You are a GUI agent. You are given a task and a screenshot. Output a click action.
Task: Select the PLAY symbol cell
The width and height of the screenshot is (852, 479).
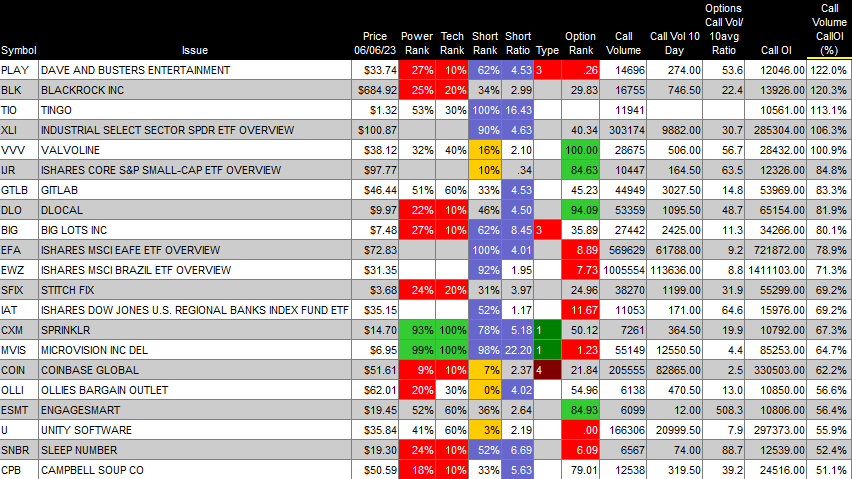(x=19, y=70)
